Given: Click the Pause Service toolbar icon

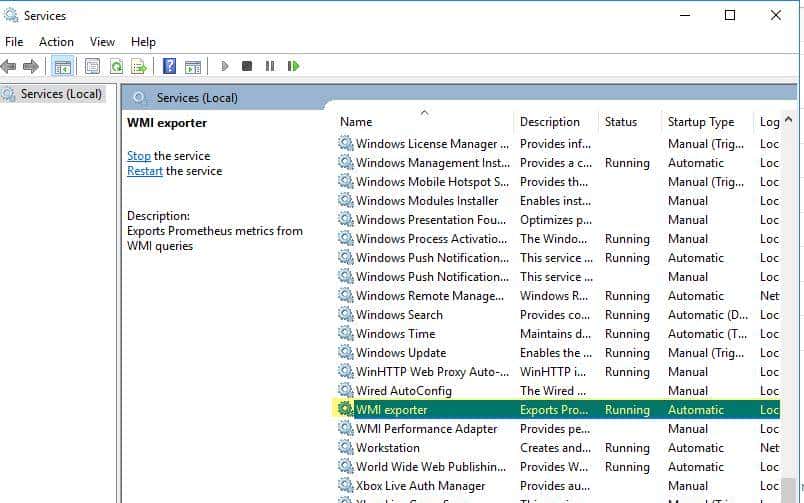Looking at the screenshot, I should point(270,67).
